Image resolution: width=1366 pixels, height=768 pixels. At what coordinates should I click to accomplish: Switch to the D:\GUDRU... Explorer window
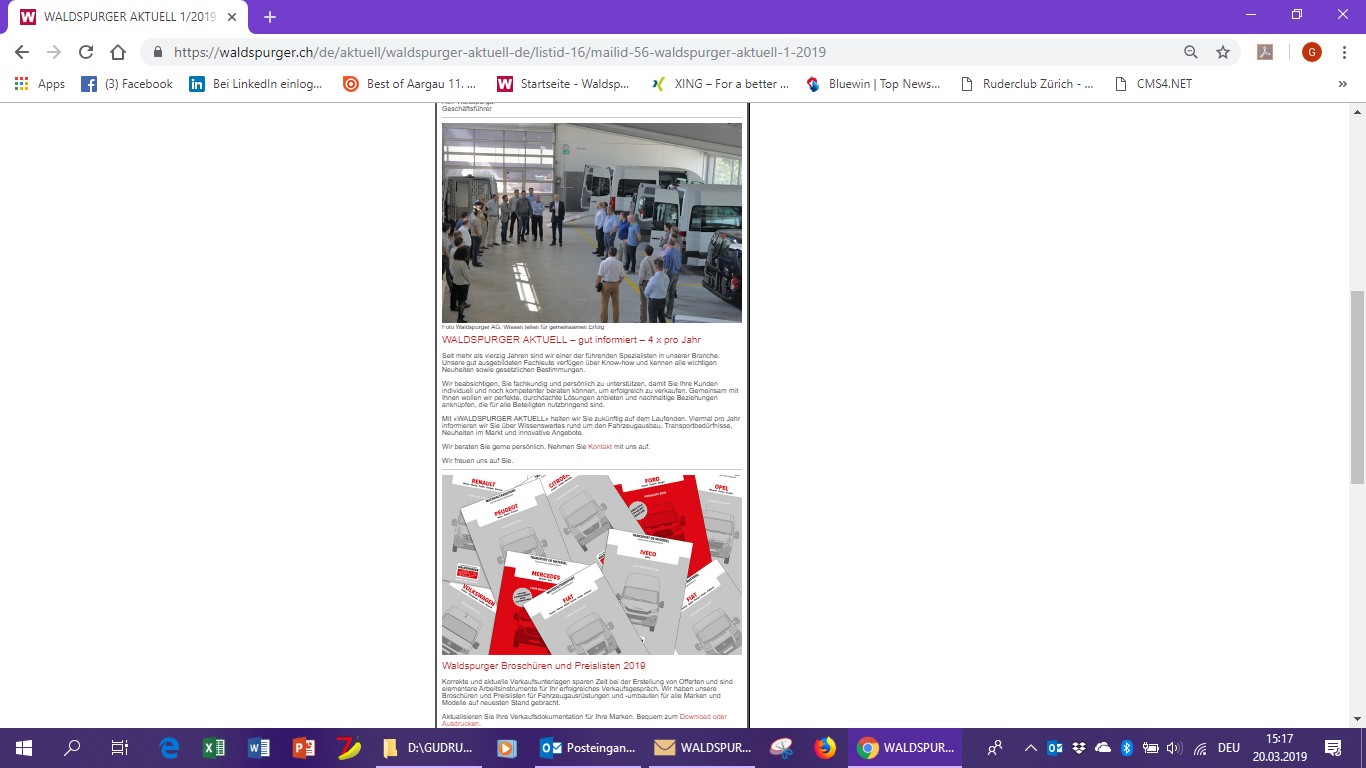tap(429, 748)
